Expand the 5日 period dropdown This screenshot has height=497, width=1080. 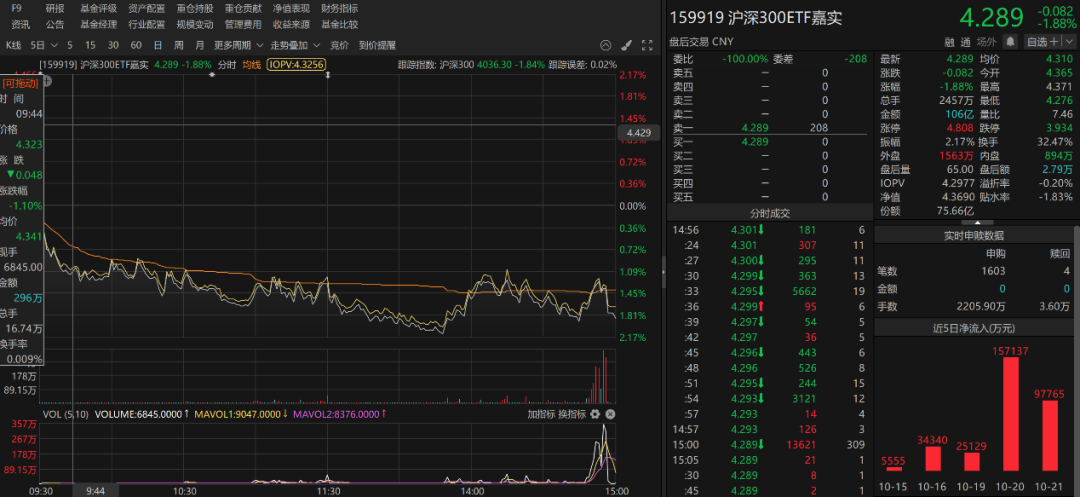tap(54, 45)
